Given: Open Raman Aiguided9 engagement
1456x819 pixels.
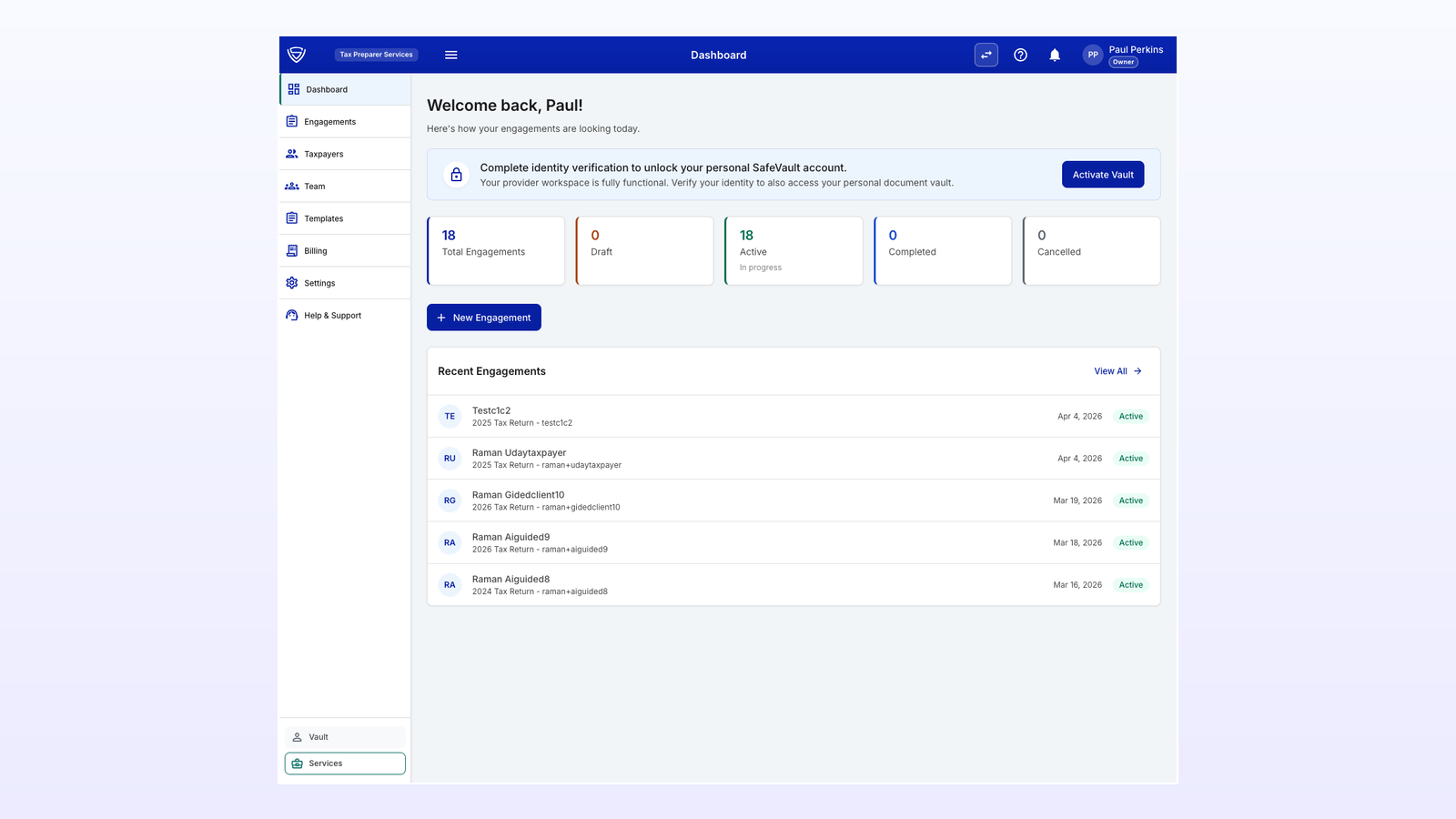Looking at the screenshot, I should point(794,542).
